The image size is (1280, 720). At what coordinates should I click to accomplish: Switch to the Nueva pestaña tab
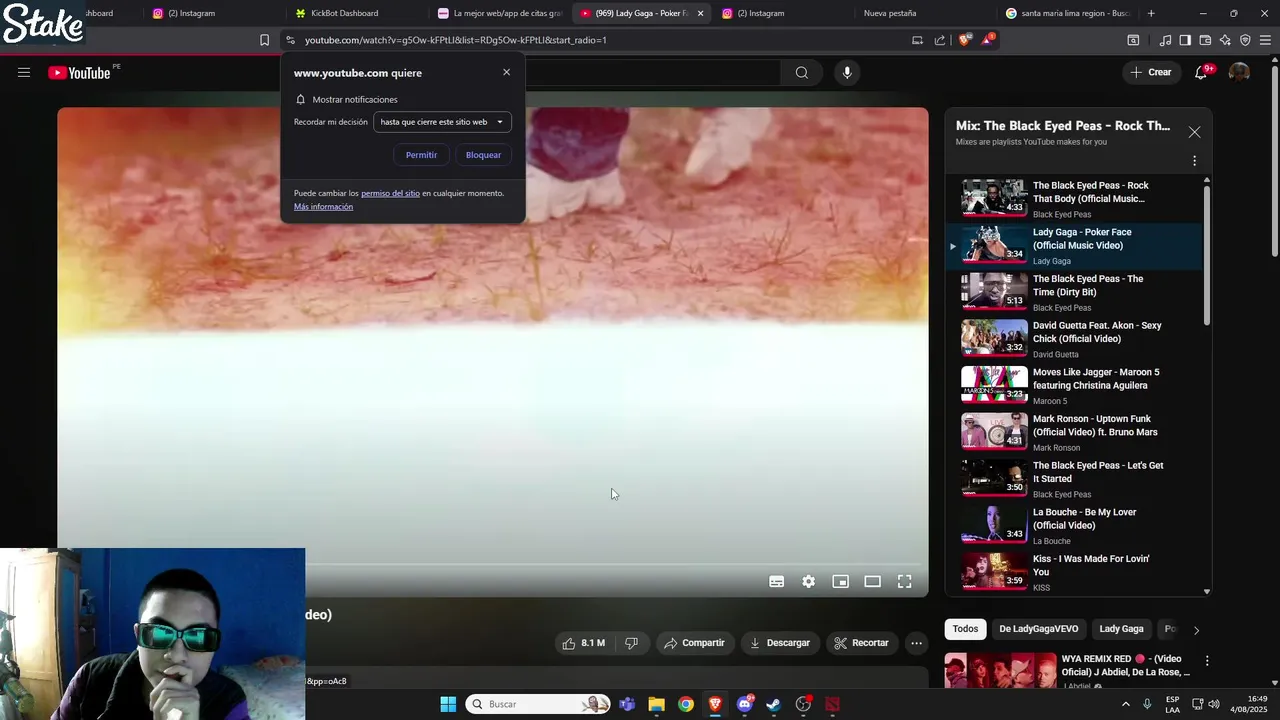click(x=890, y=13)
